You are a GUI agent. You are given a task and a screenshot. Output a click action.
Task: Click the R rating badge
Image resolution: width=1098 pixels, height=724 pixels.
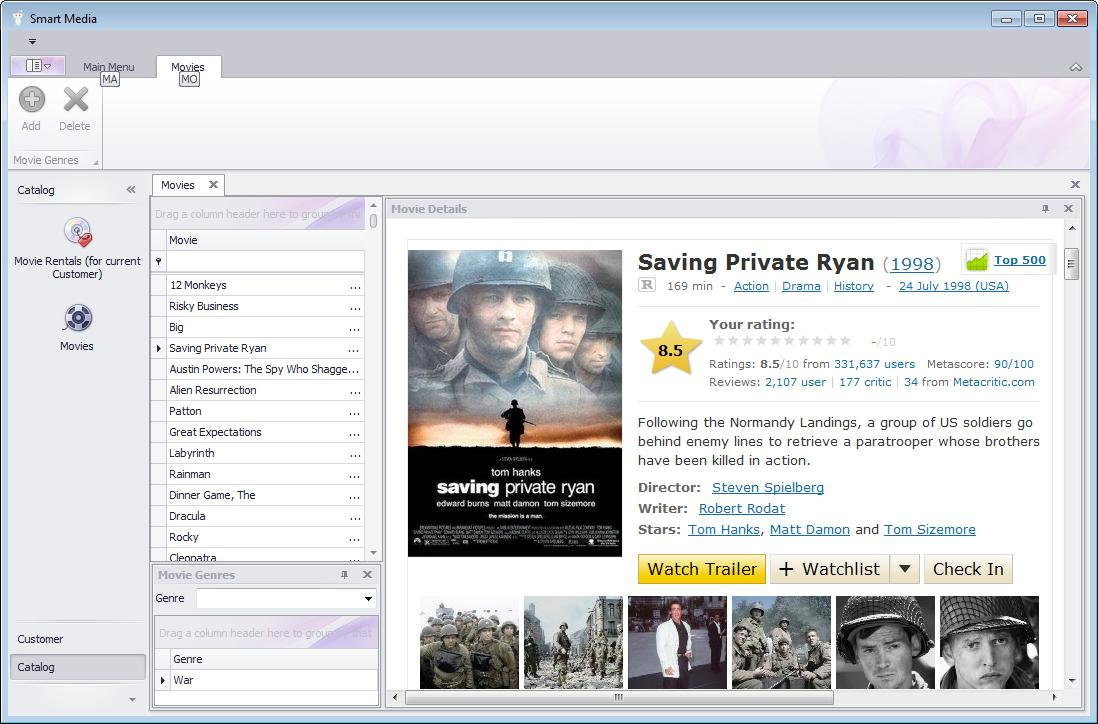(647, 285)
